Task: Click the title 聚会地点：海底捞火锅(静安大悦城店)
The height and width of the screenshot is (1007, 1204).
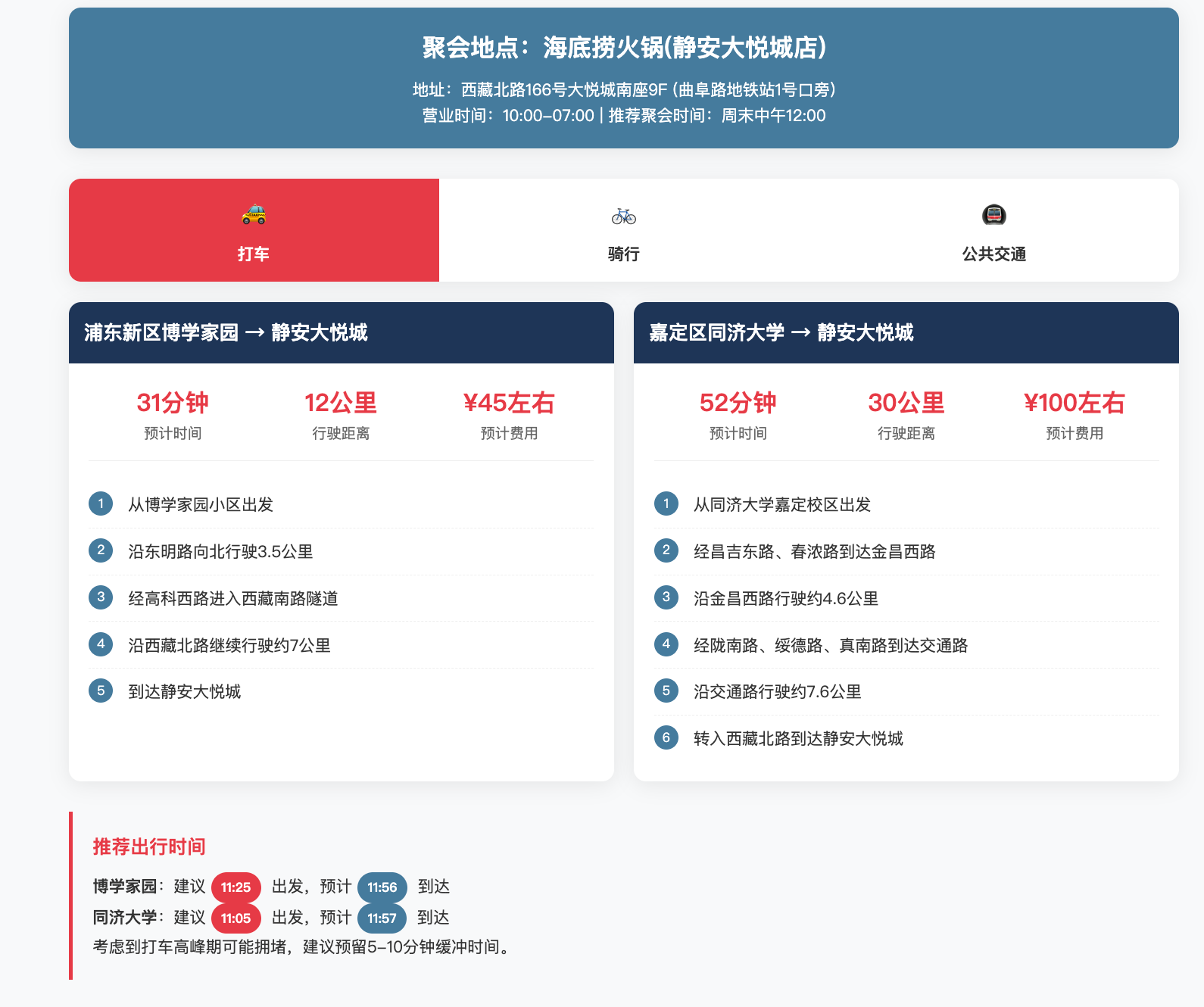Action: [x=624, y=48]
